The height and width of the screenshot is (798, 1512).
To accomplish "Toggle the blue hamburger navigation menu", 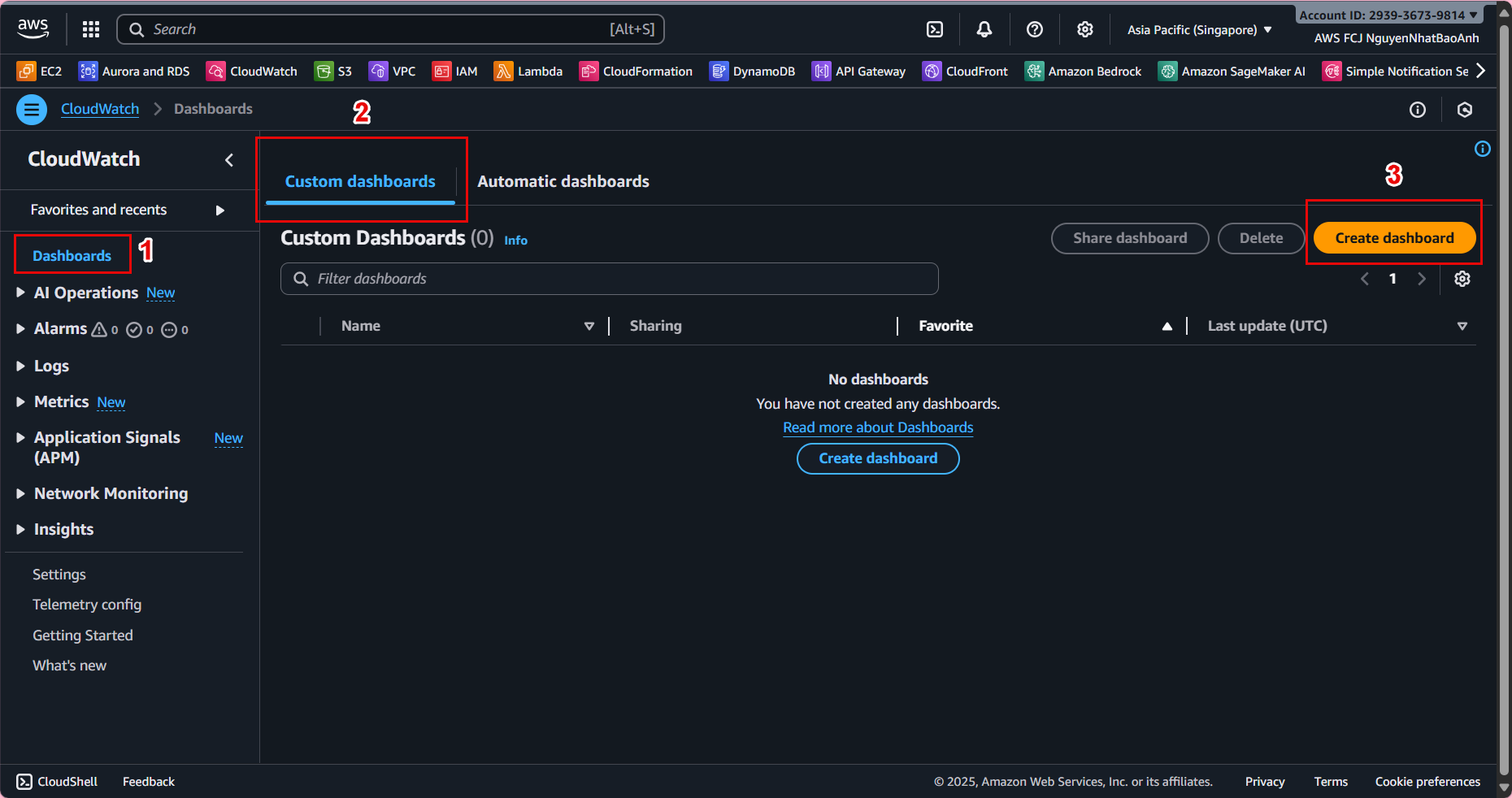I will pyautogui.click(x=32, y=109).
